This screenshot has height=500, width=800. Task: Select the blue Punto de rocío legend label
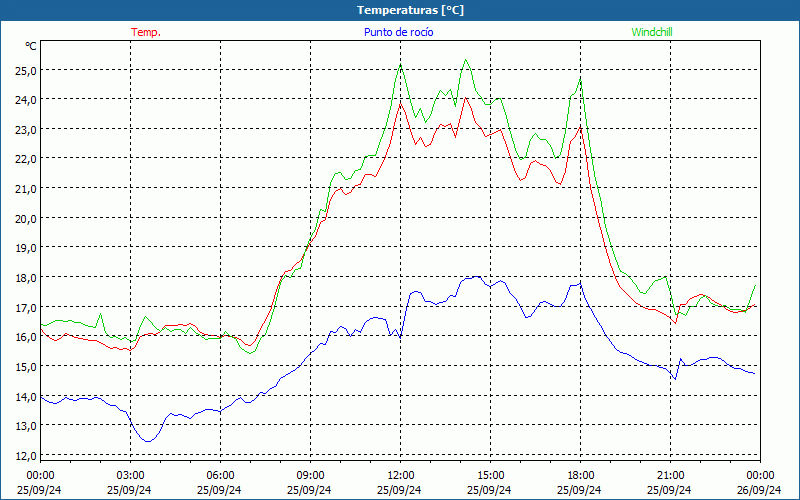point(398,32)
